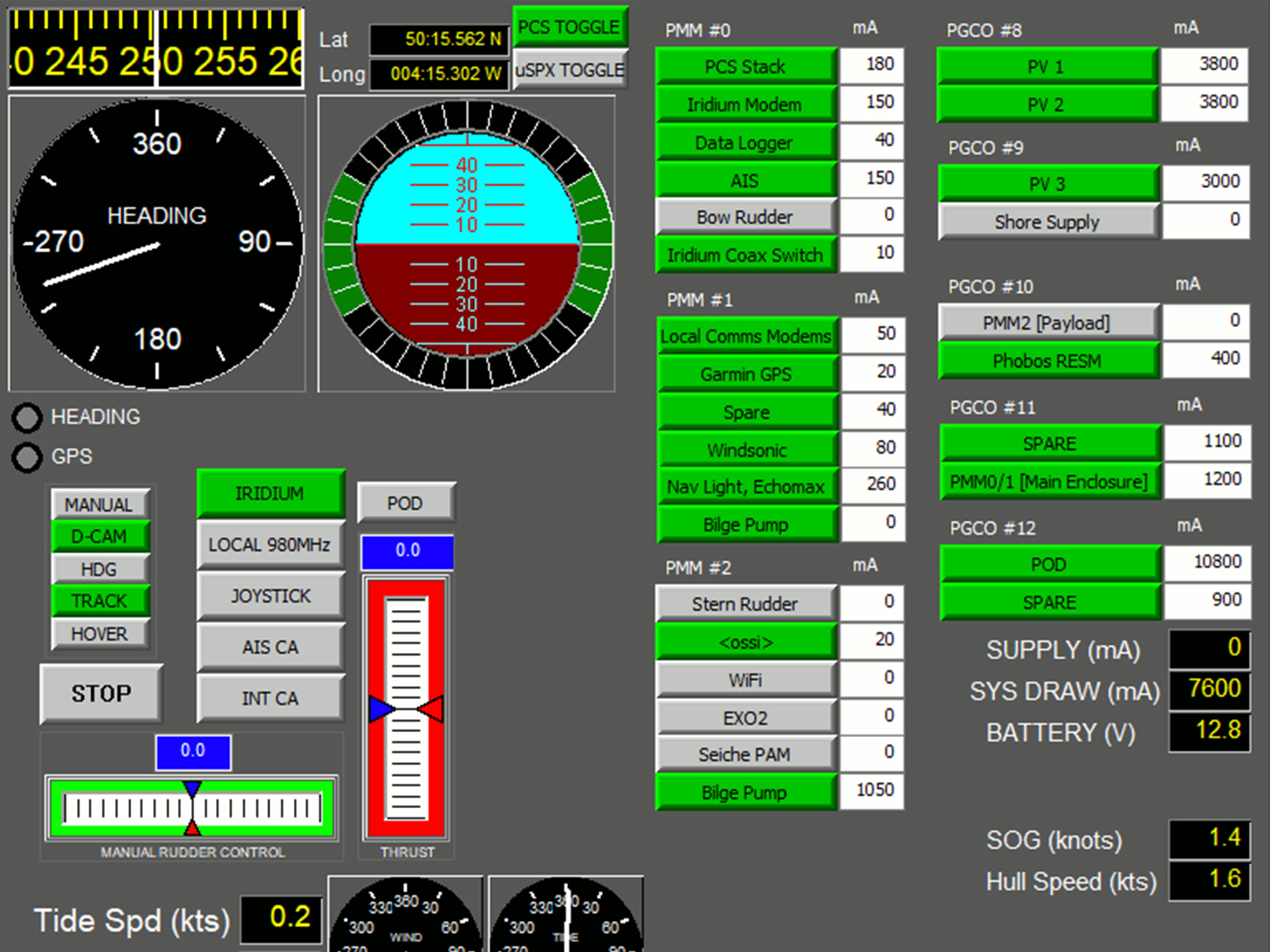Toggle Nav Light, Echomax power
Image resolution: width=1270 pixels, height=952 pixels.
coord(748,487)
